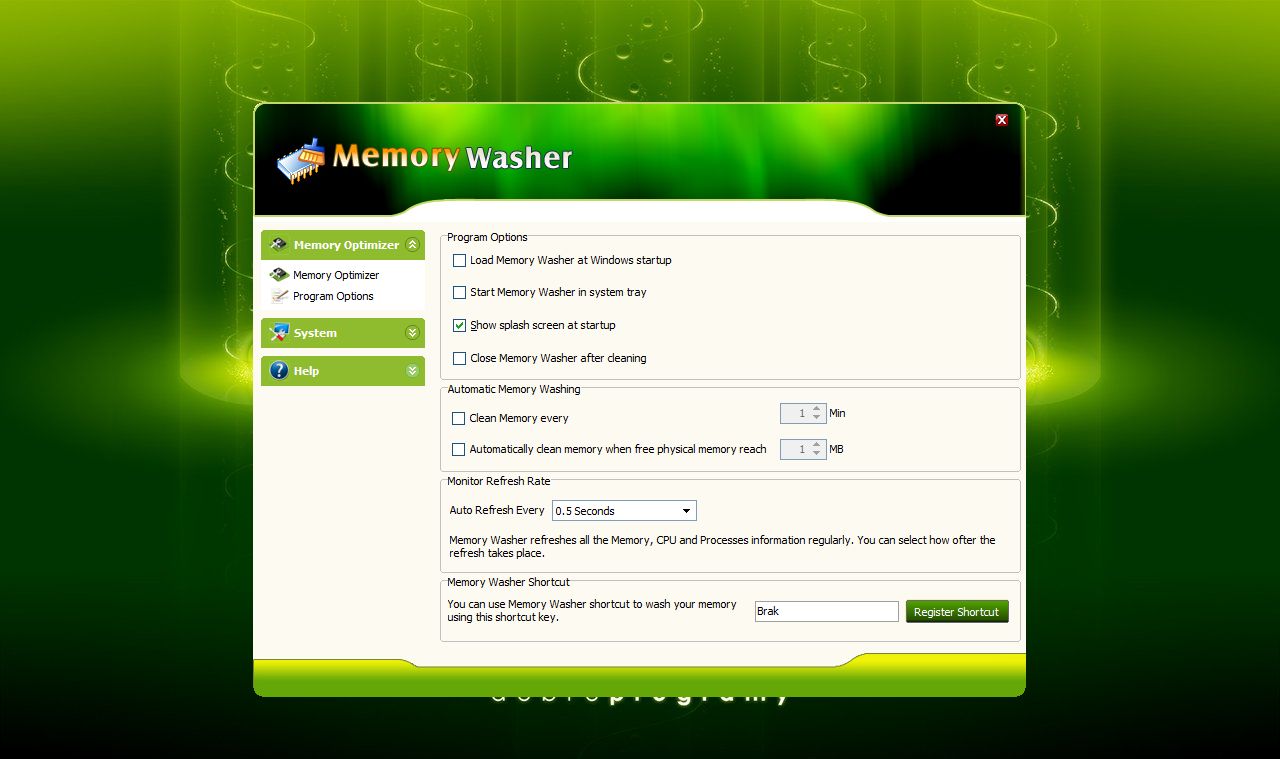Click the Auto Refresh Every label
This screenshot has height=759, width=1280.
tap(497, 510)
